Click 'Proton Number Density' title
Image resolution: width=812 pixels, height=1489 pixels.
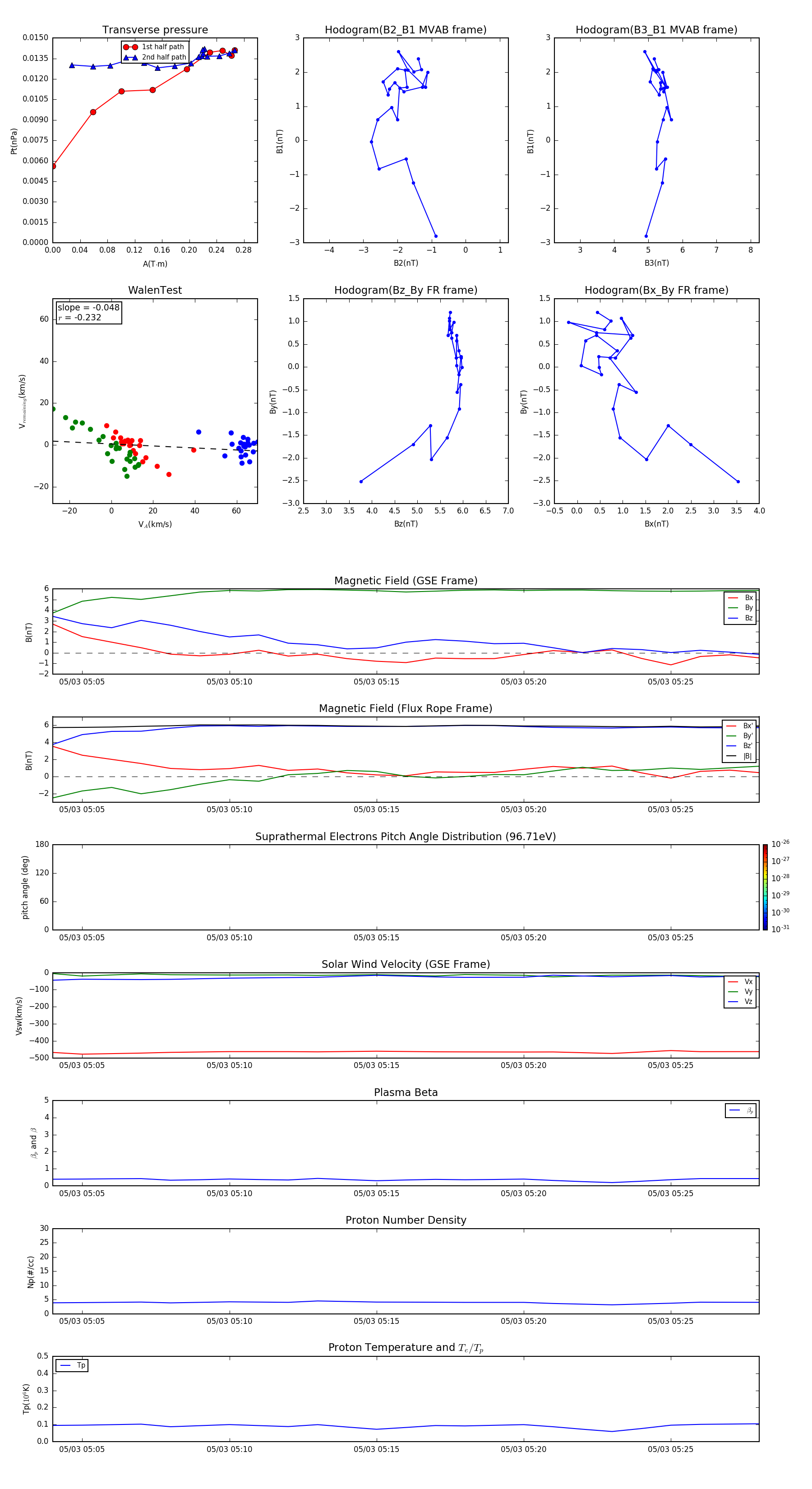(x=406, y=1220)
